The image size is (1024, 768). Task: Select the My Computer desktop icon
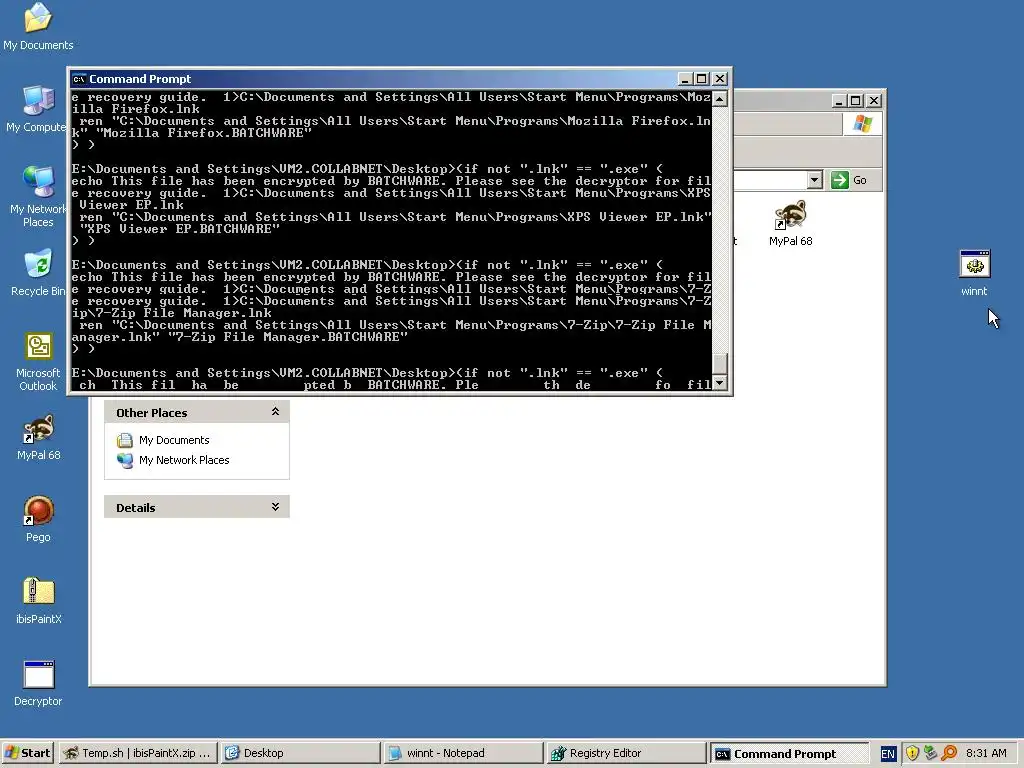(x=36, y=109)
